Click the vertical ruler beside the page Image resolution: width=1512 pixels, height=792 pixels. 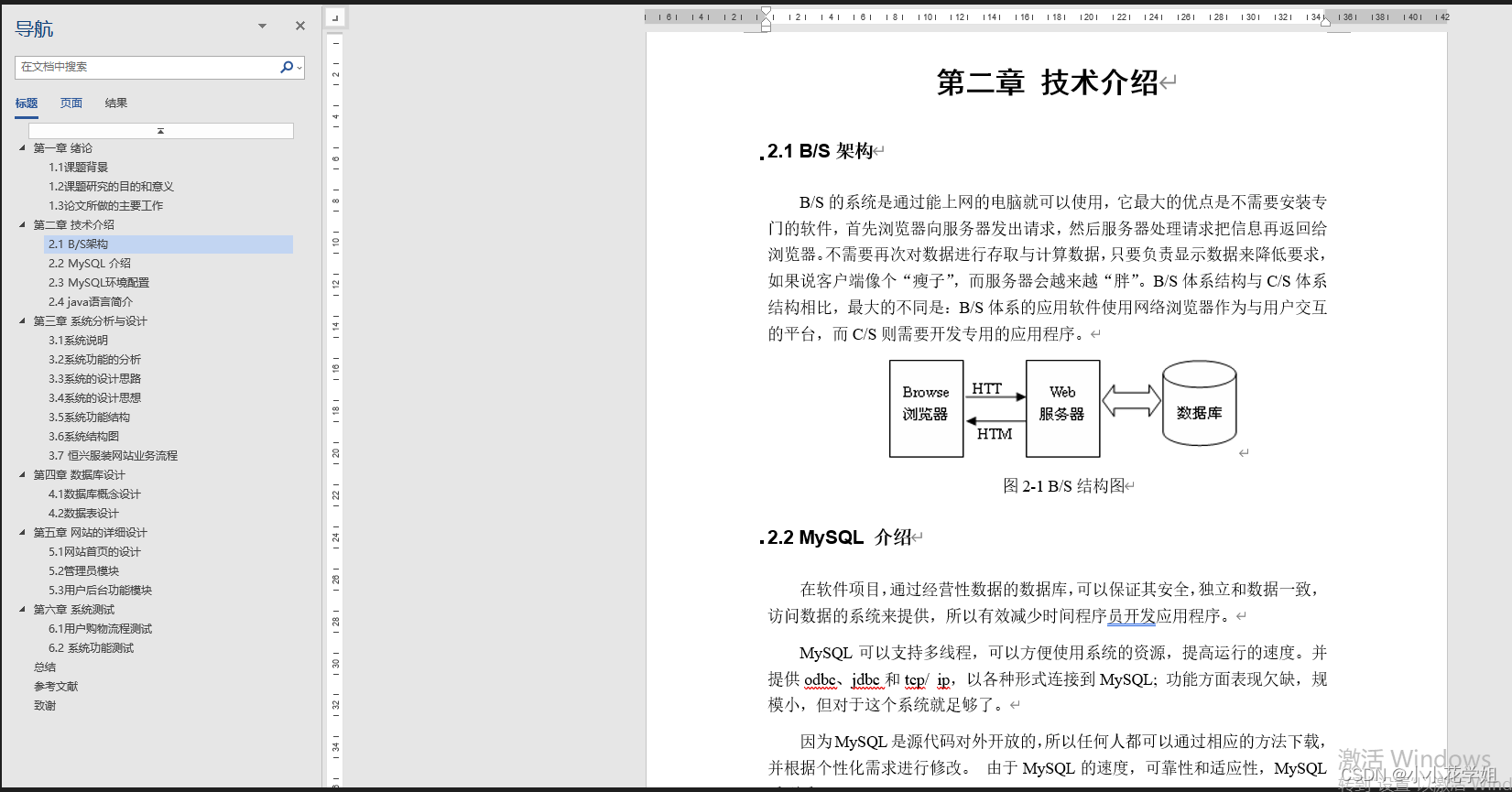point(336,410)
